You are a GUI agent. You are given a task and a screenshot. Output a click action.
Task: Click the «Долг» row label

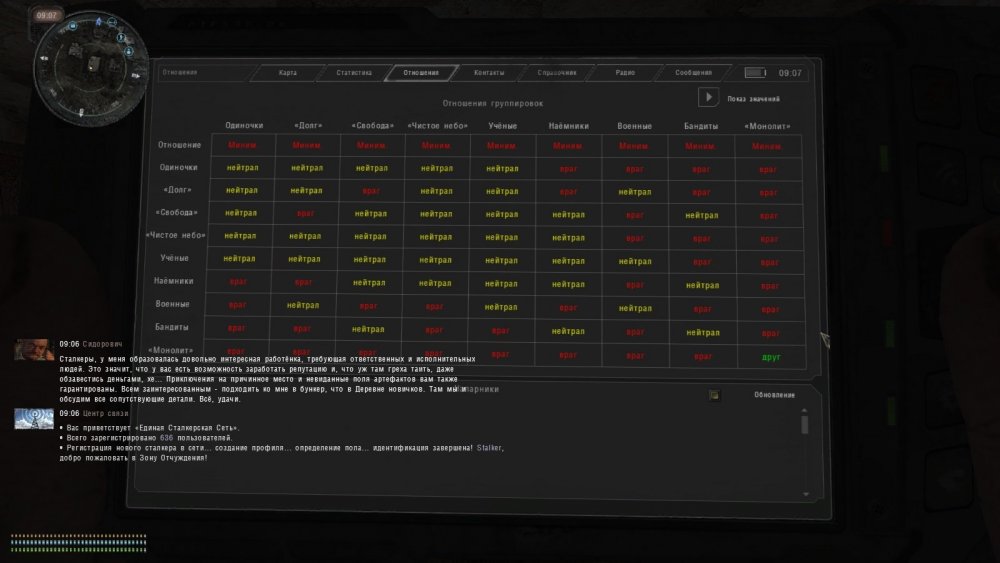tap(177, 190)
